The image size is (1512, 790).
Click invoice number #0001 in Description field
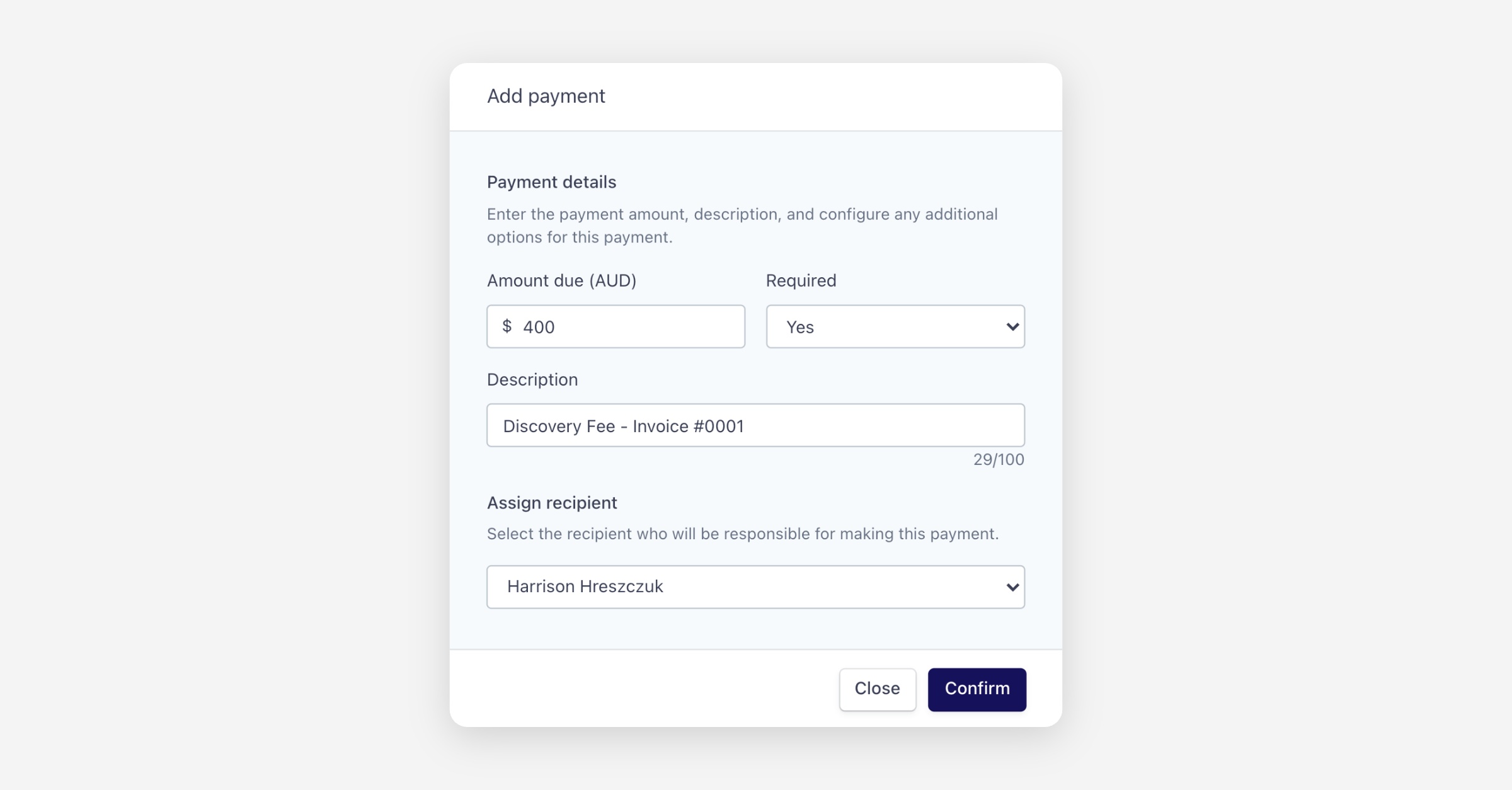coord(718,426)
